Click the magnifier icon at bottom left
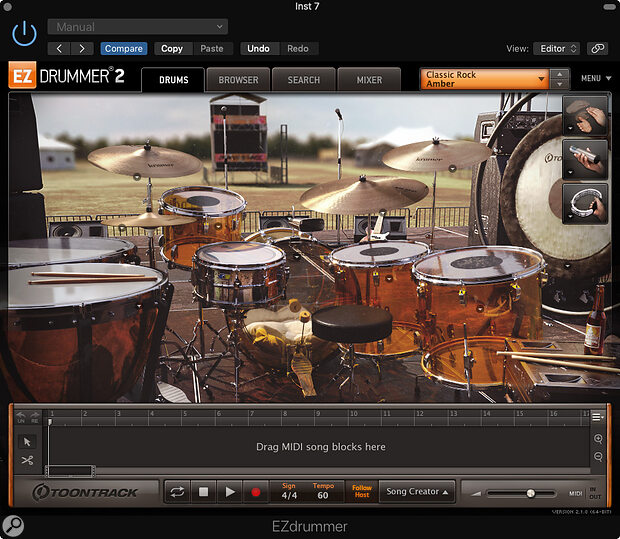The width and height of the screenshot is (620, 539). pyautogui.click(x=13, y=526)
